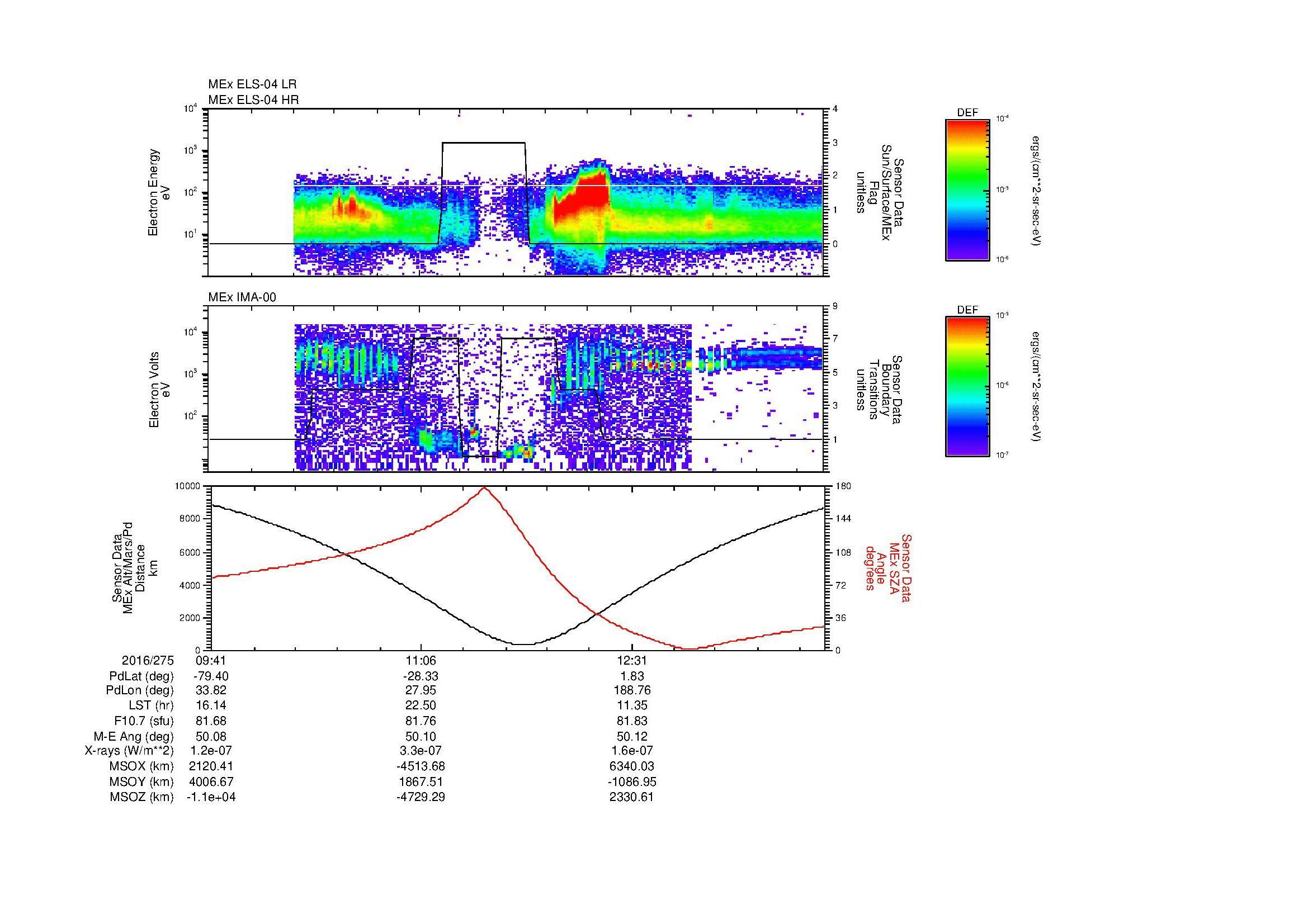
Task: Click the 'MSOX (km)' row label
Action: [x=141, y=766]
